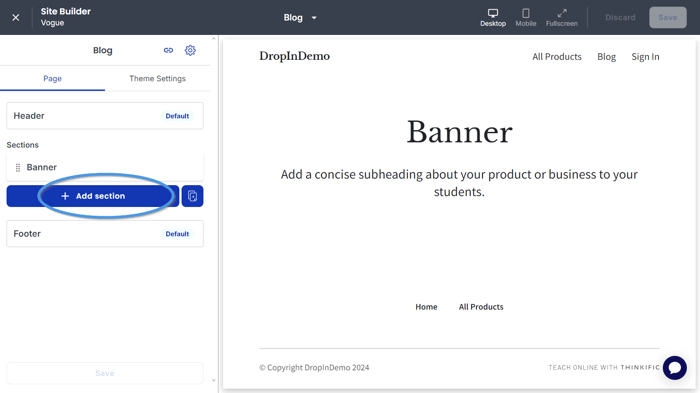700x393 pixels.
Task: Select the Page tab
Action: [x=52, y=79]
